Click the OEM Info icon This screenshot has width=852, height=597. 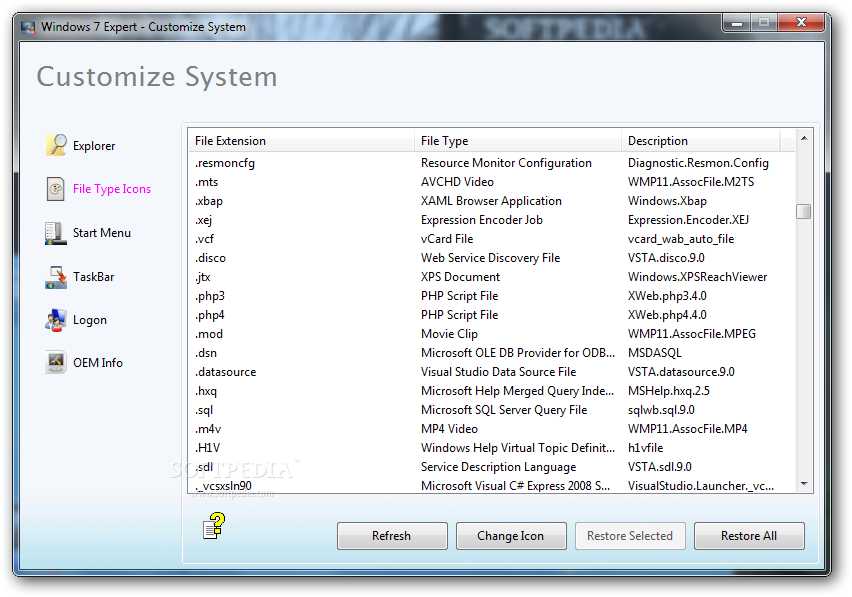click(x=55, y=362)
